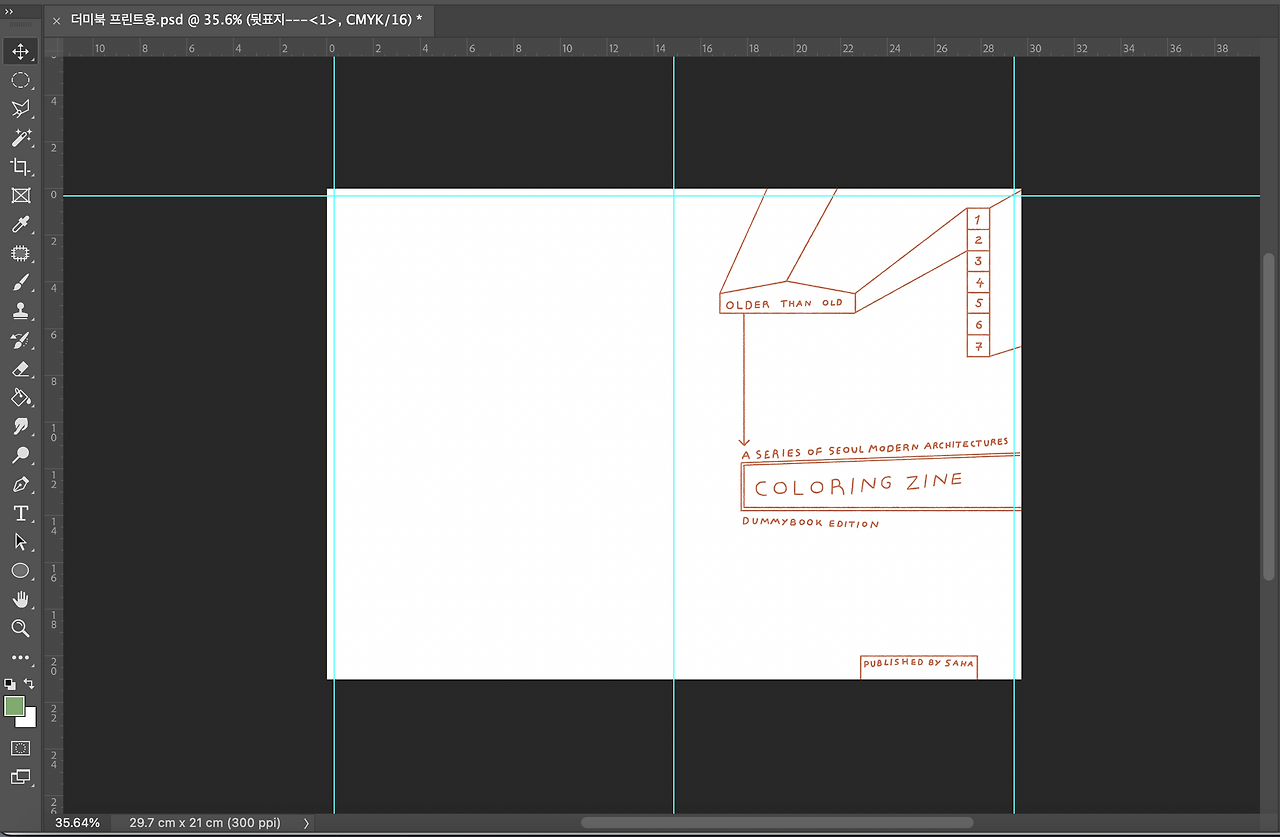Select the Ellipse shape tool
This screenshot has width=1280, height=837.
[20, 571]
